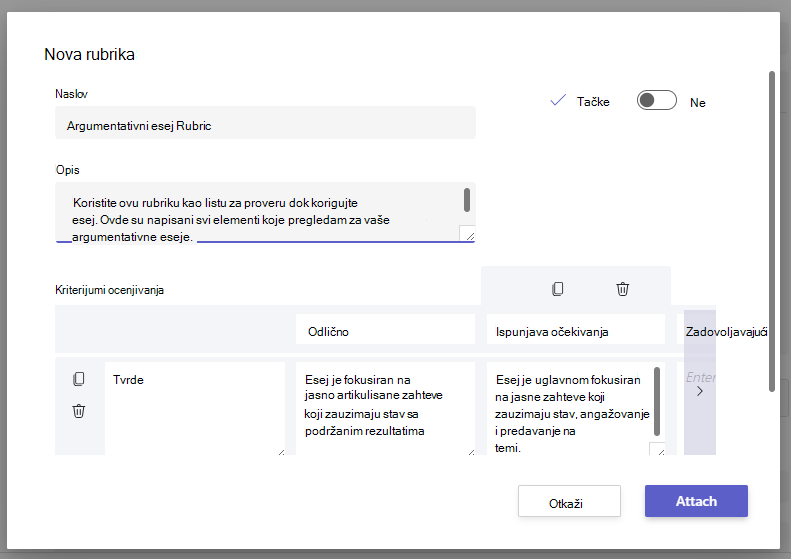
Task: Edit the Zadovoljavajući column header
Action: (x=722, y=329)
